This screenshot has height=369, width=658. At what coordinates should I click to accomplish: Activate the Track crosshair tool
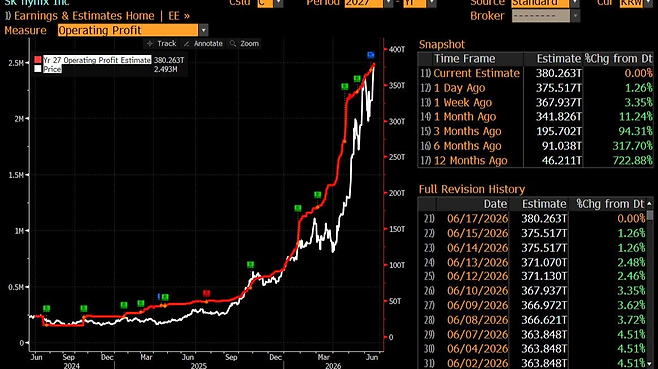[161, 44]
